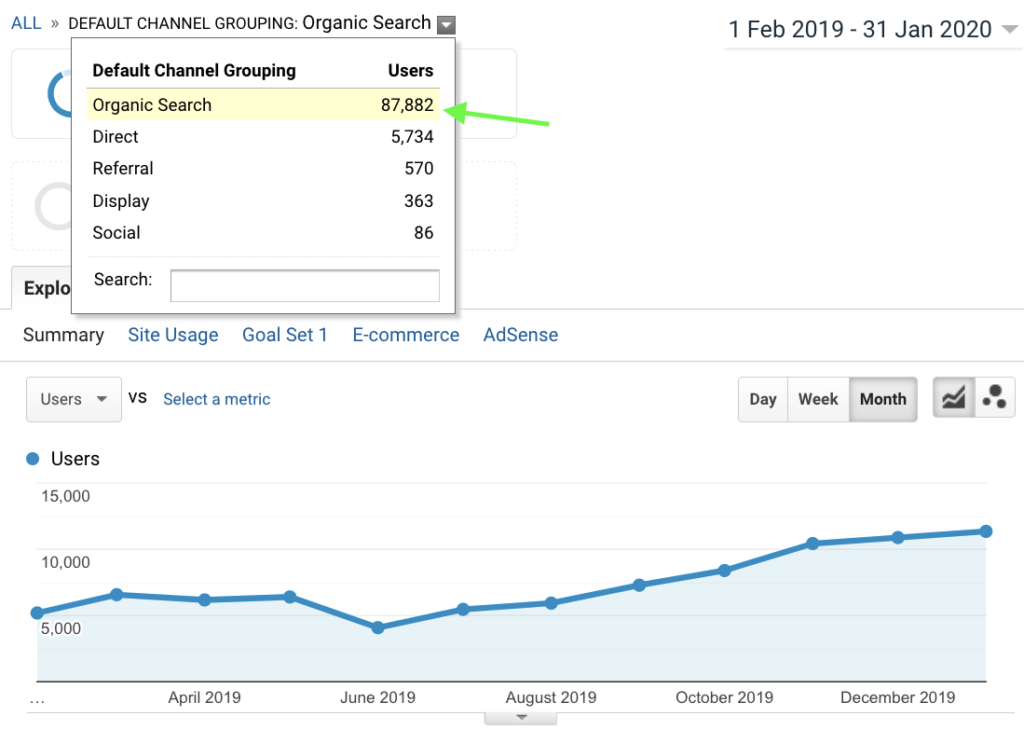Set graph interval to Month

tap(883, 399)
